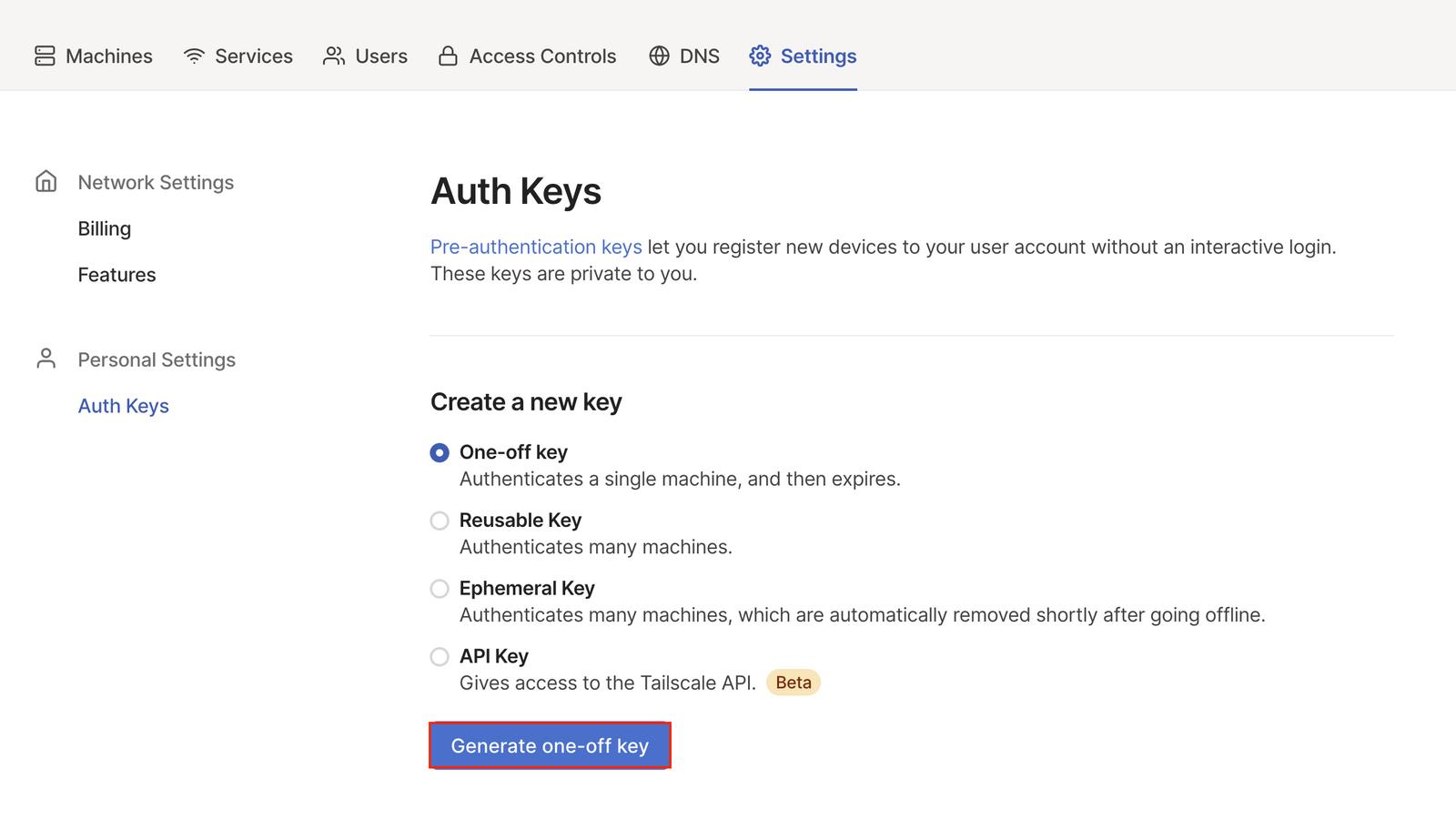1456x840 pixels.
Task: Click the Services wifi icon
Action: tap(194, 56)
